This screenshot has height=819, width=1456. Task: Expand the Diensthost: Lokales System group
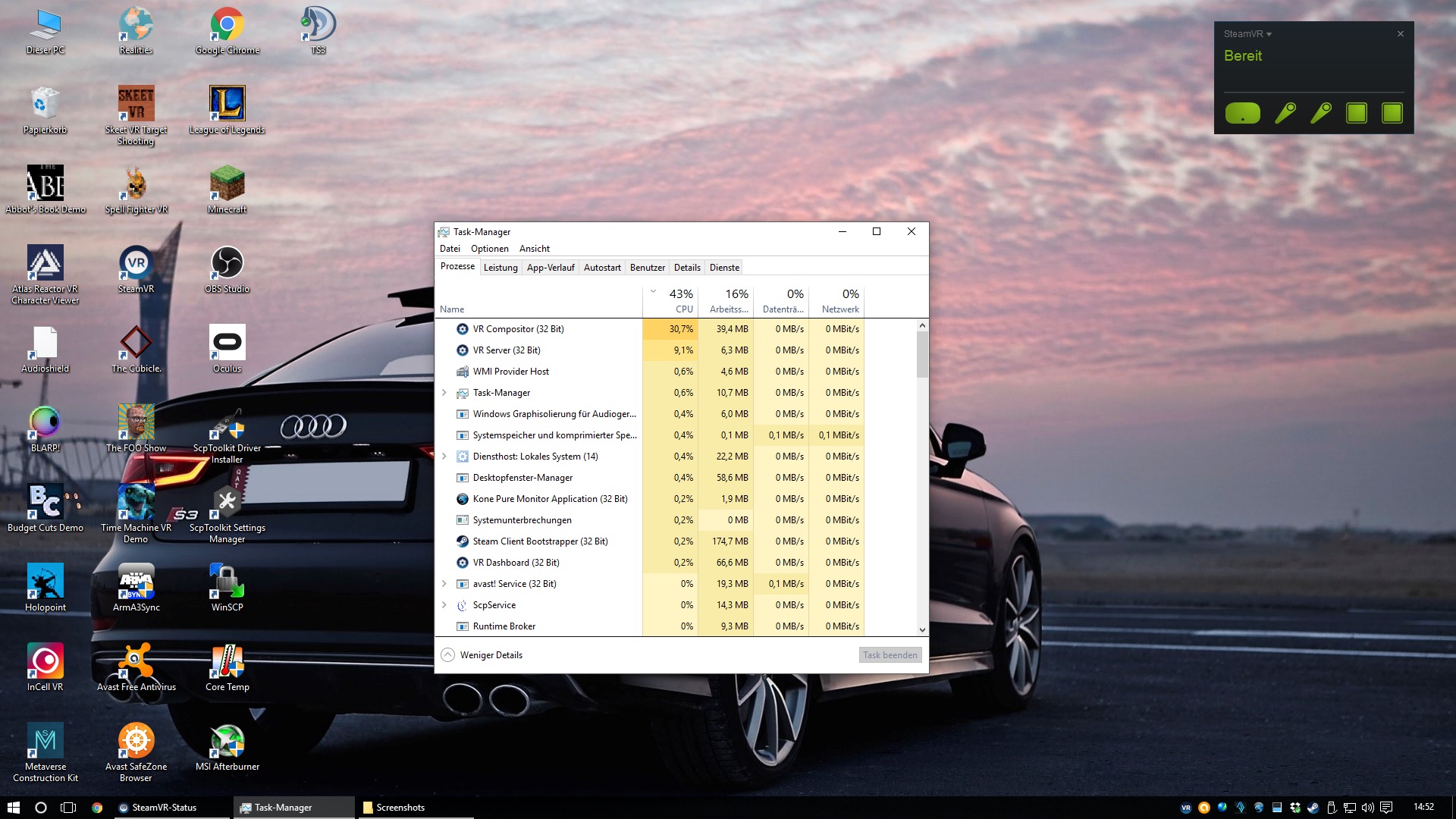[444, 457]
